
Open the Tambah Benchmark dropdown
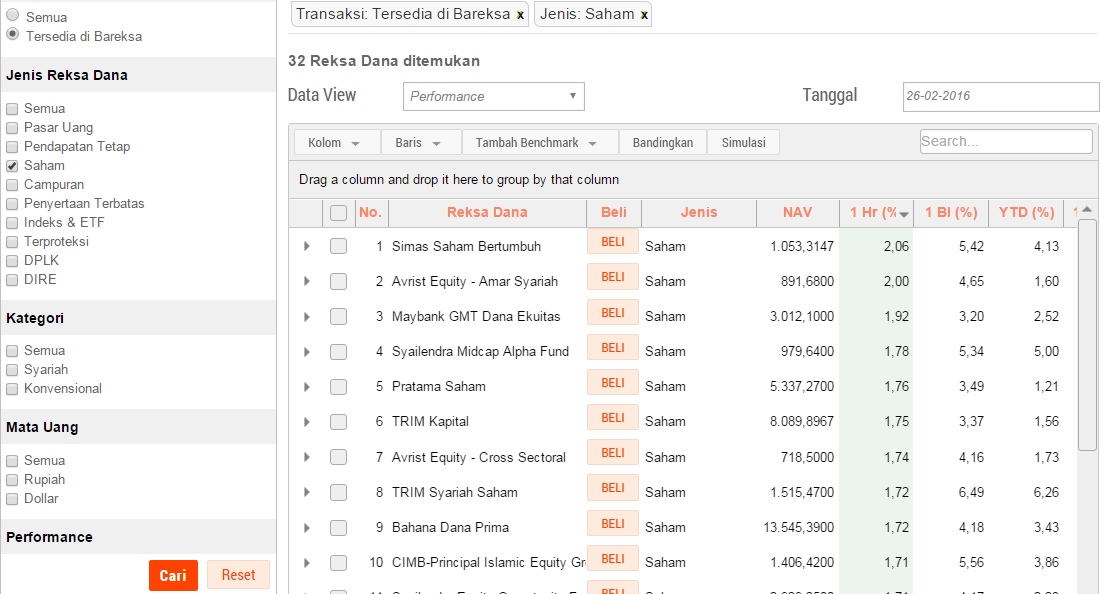[x=539, y=143]
